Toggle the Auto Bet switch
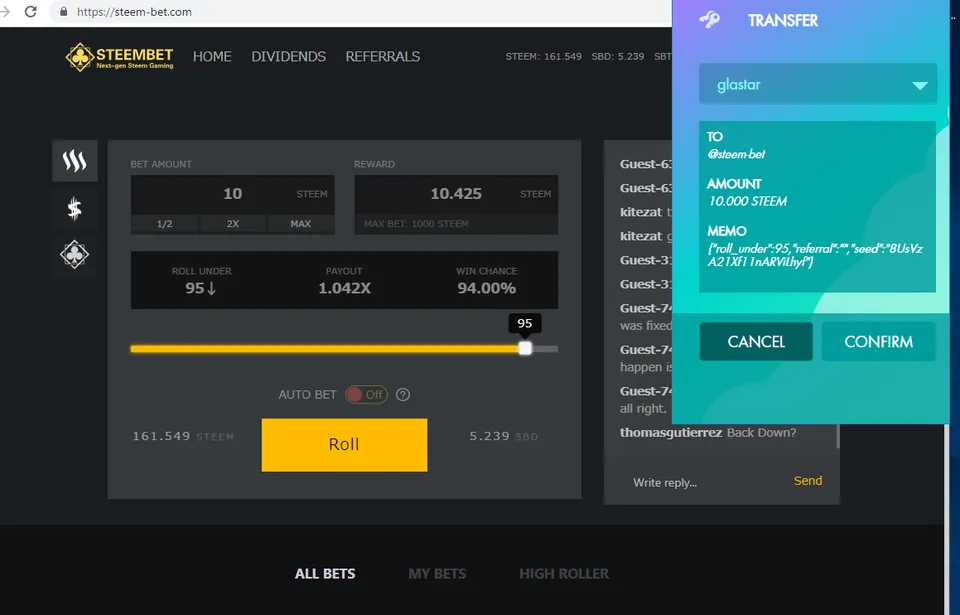Image resolution: width=960 pixels, height=615 pixels. click(366, 394)
